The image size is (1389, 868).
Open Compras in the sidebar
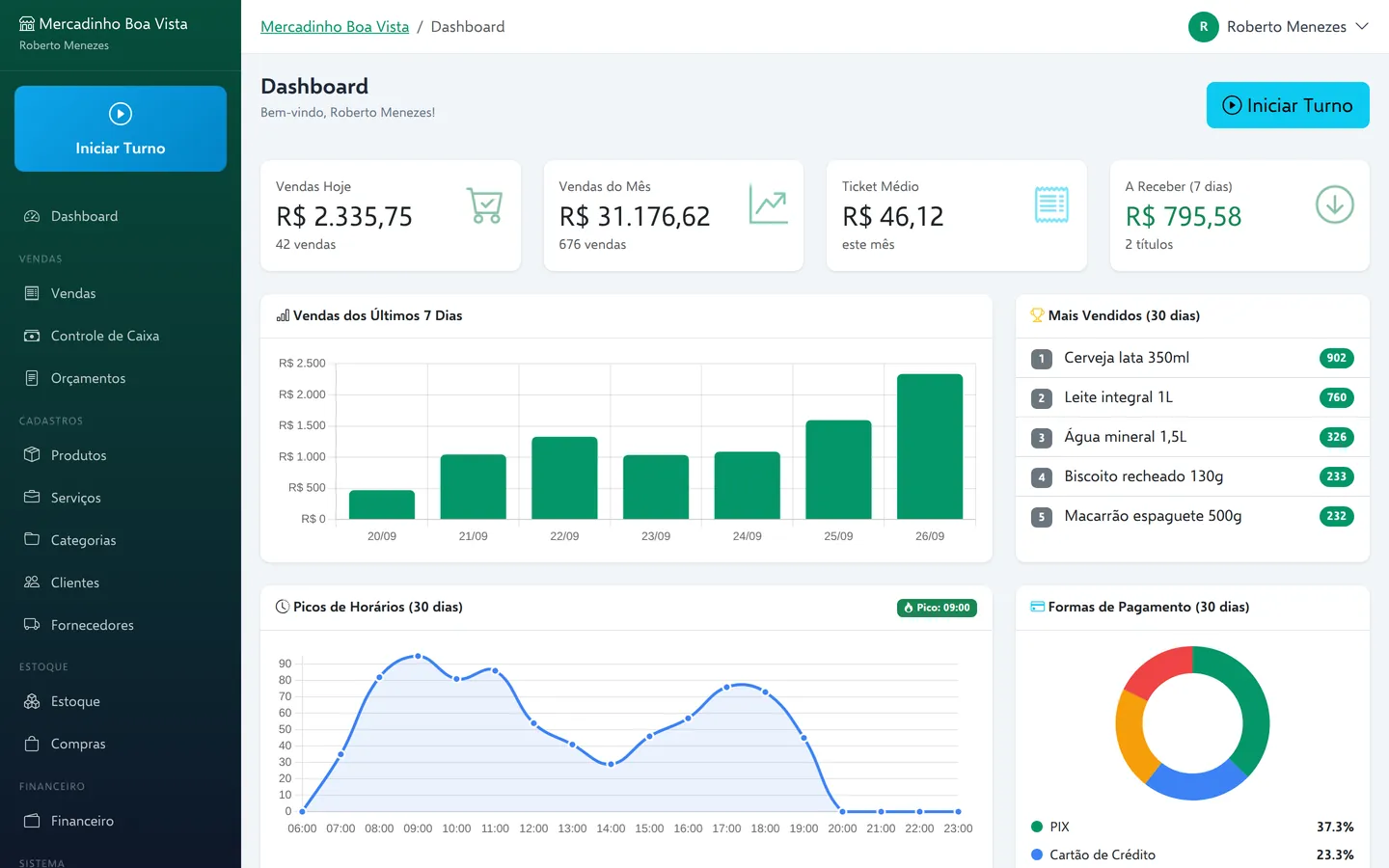point(121,744)
